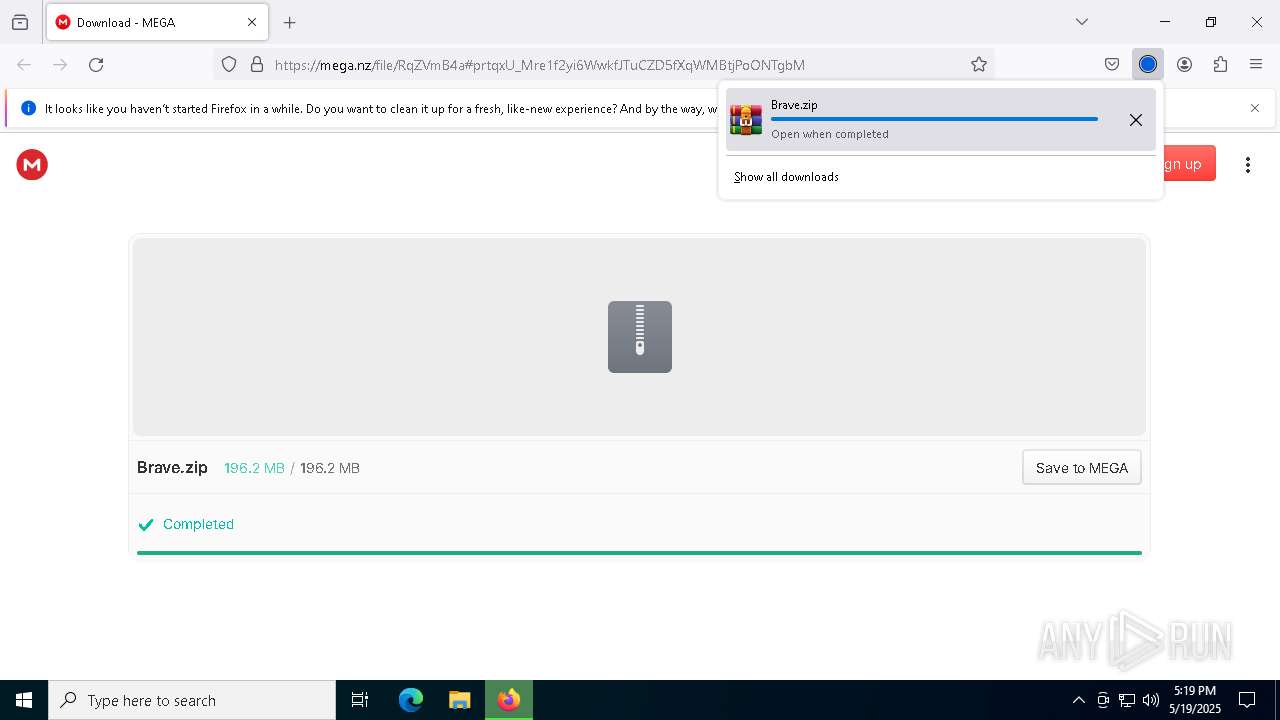Click the Type here to search box
Screen dimensions: 1280x720
192,700
